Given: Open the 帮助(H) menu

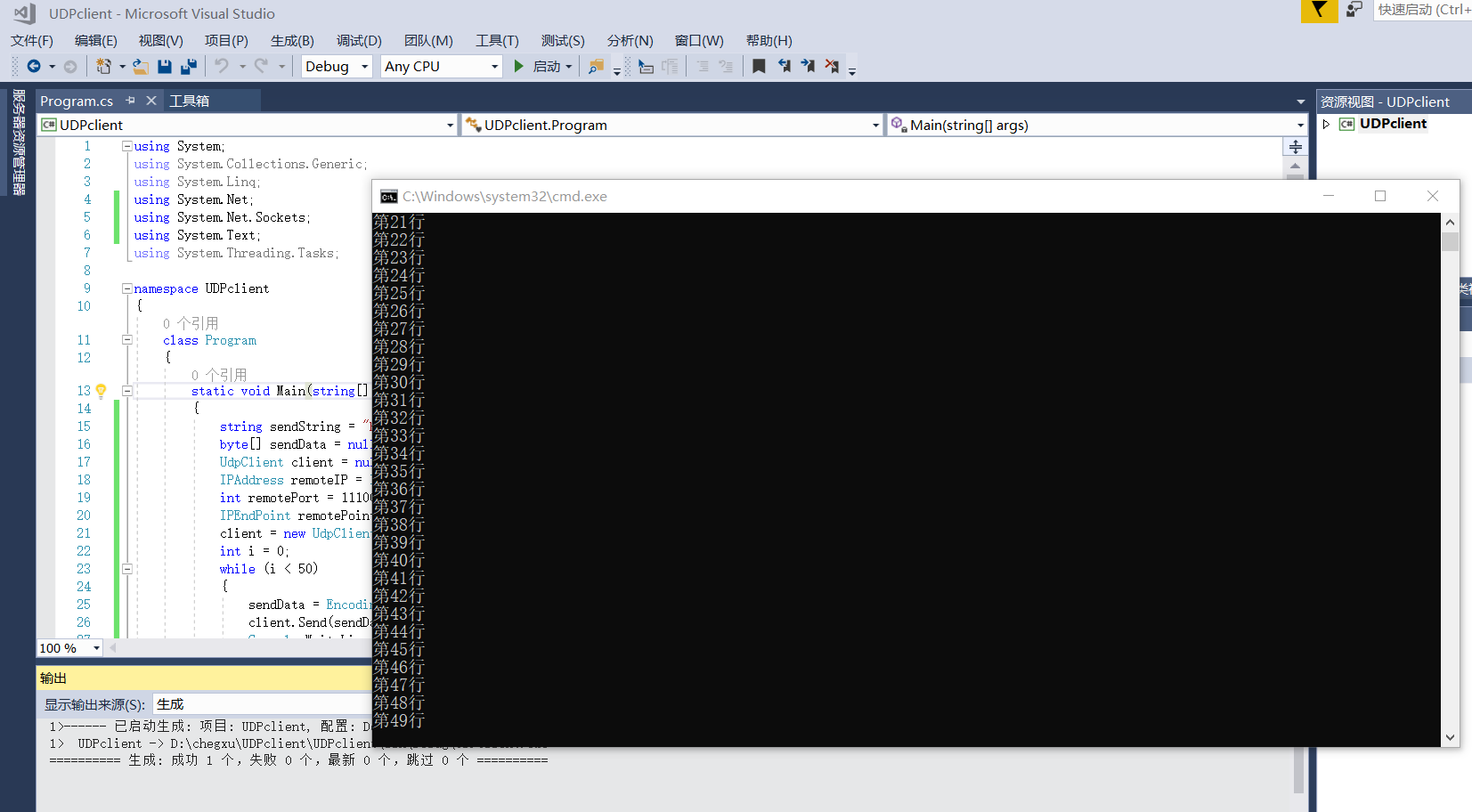Looking at the screenshot, I should pyautogui.click(x=769, y=40).
